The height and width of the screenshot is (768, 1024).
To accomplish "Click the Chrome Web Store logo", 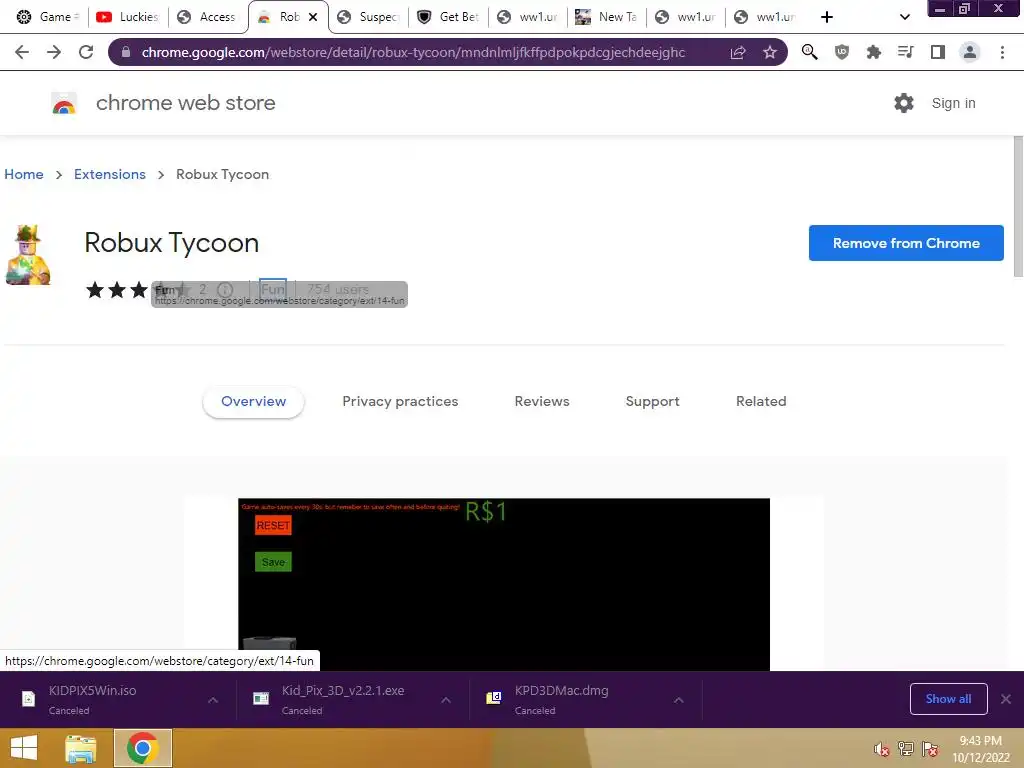I will pyautogui.click(x=64, y=104).
